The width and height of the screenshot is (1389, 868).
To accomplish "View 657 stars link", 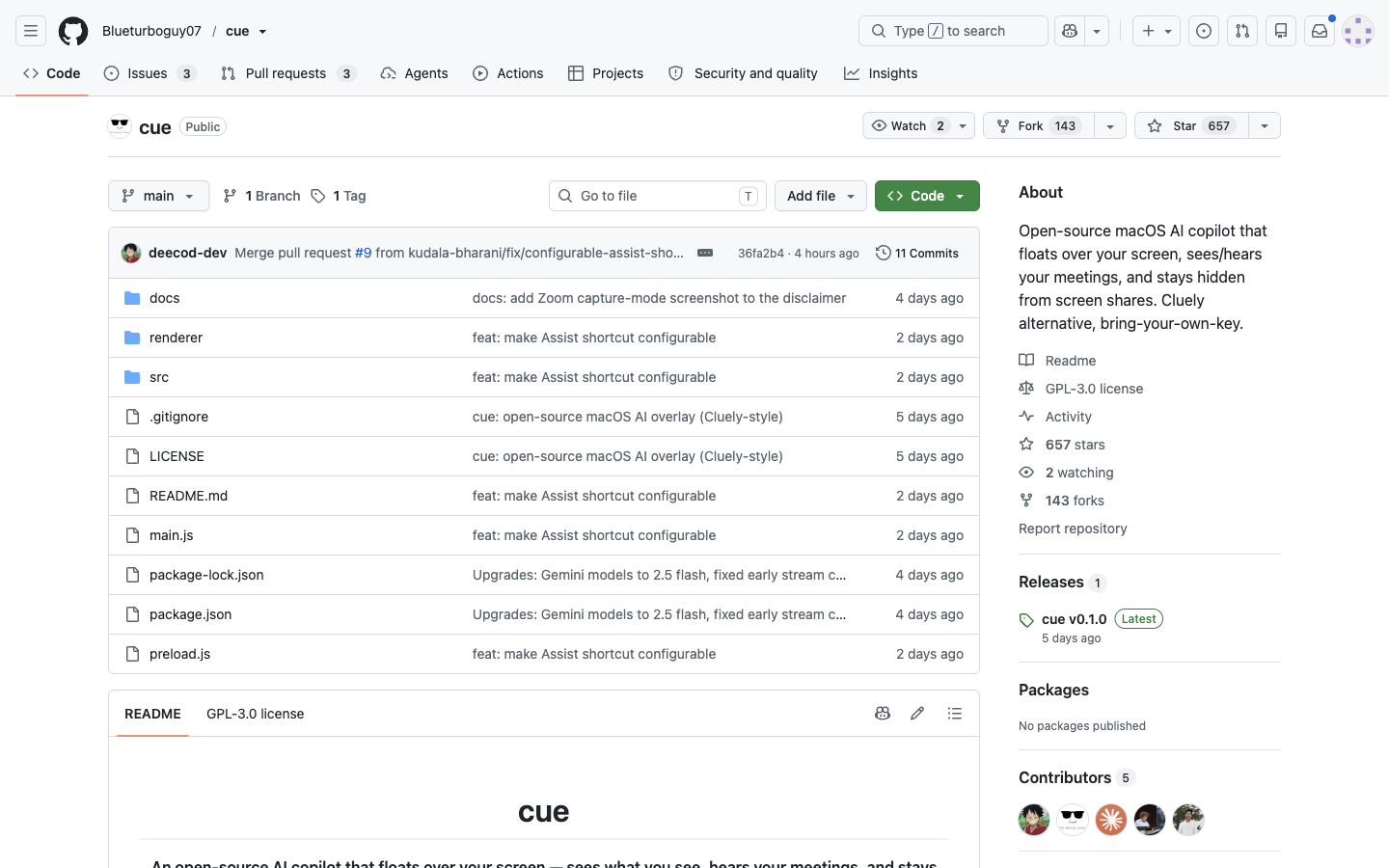I will pos(1062,445).
